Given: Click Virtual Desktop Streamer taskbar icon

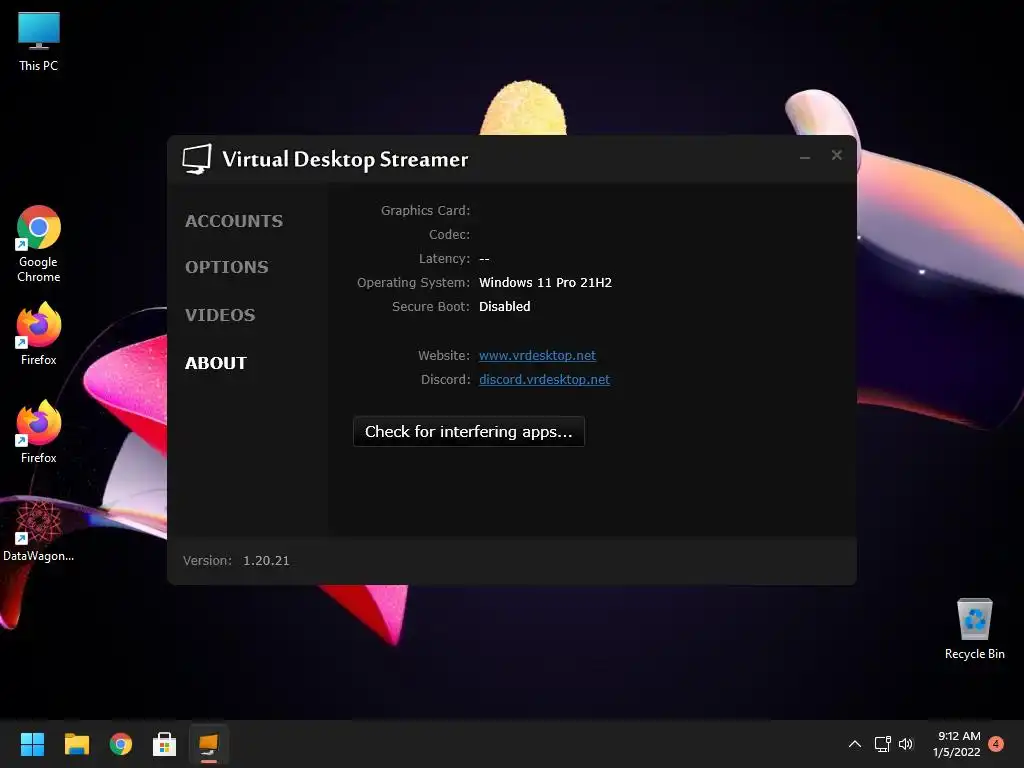Looking at the screenshot, I should tap(209, 744).
